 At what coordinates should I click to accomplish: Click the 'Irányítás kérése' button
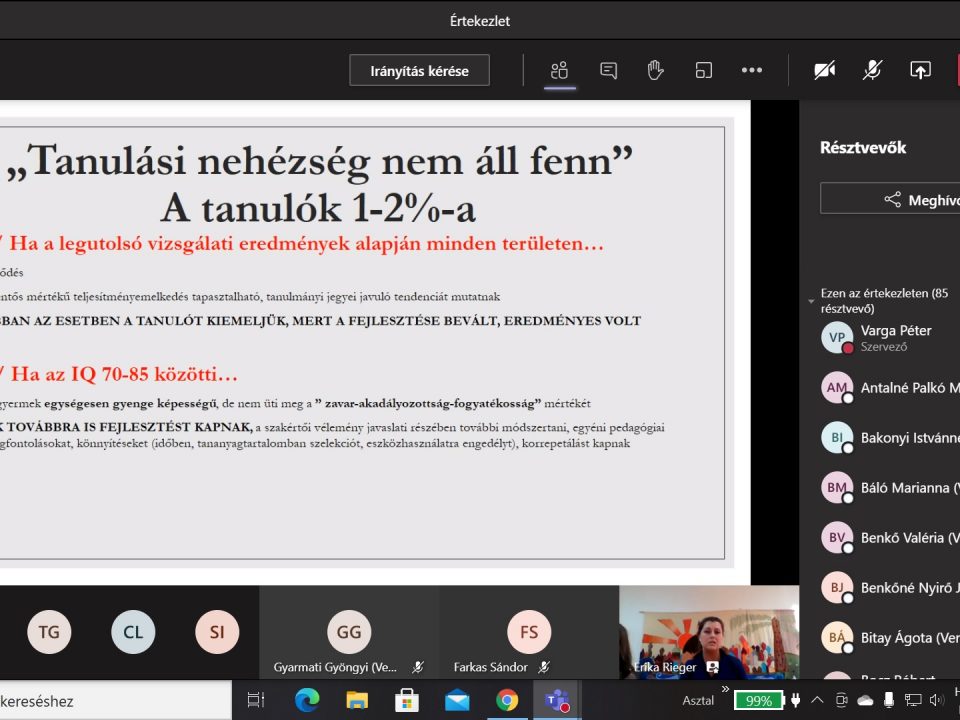click(x=420, y=71)
